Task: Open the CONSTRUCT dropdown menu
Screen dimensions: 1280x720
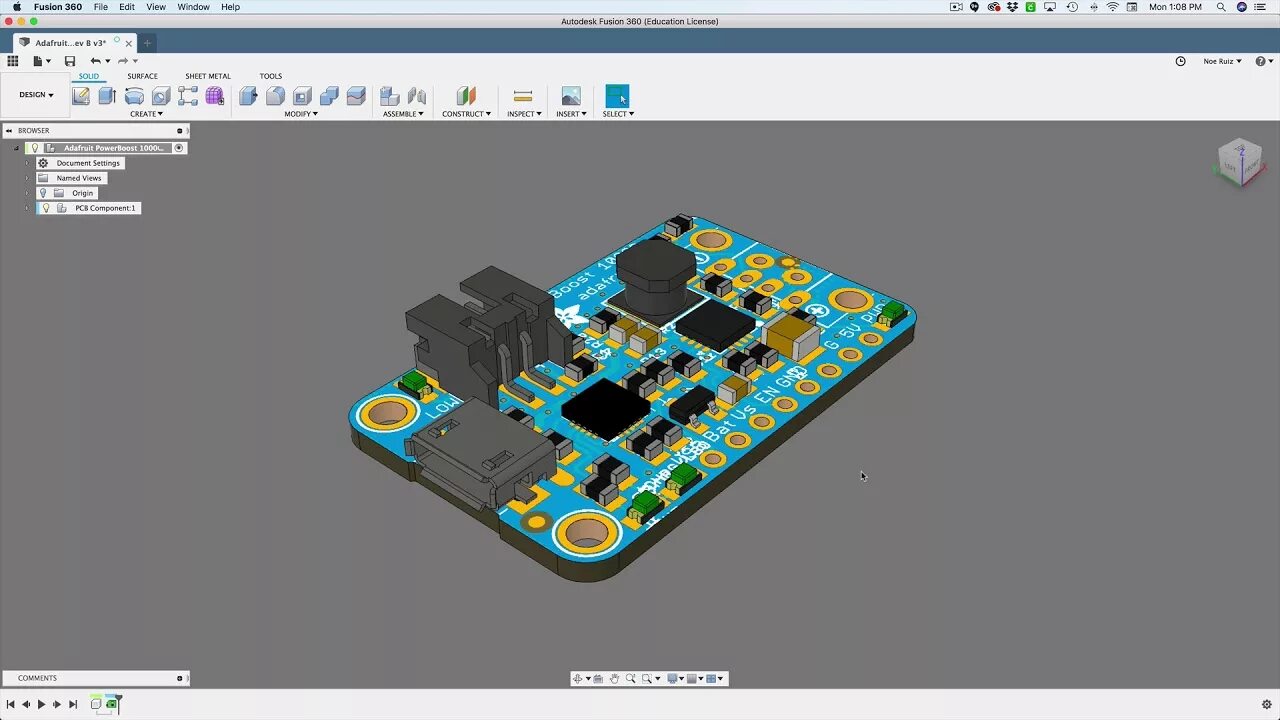Action: [x=466, y=114]
